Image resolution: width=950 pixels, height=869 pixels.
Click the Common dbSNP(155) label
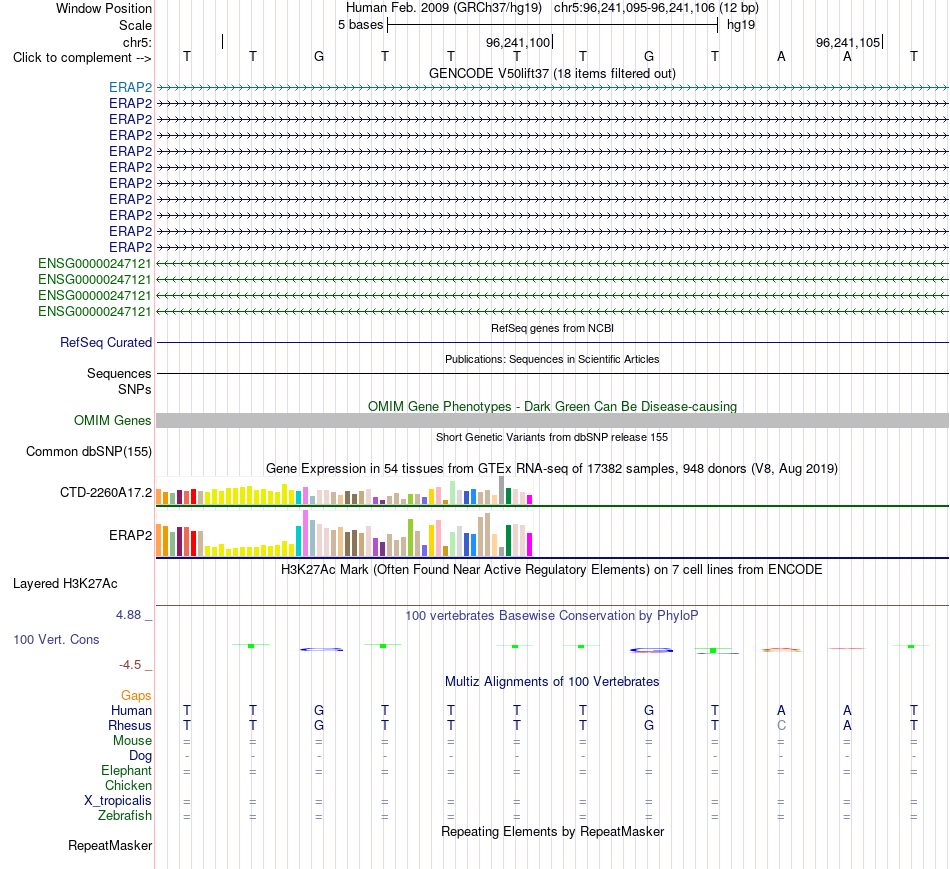(x=89, y=451)
